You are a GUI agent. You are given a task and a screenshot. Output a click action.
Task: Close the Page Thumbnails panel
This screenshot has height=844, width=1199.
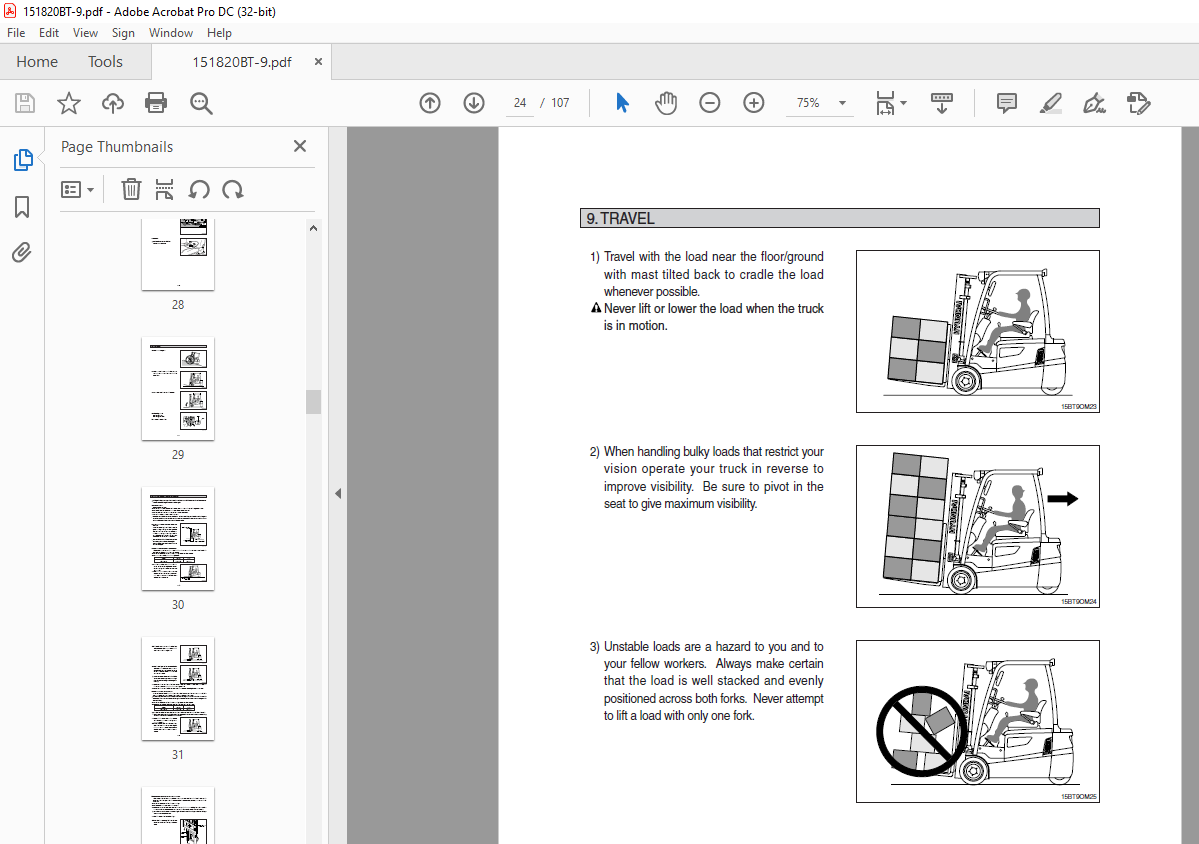click(x=300, y=146)
